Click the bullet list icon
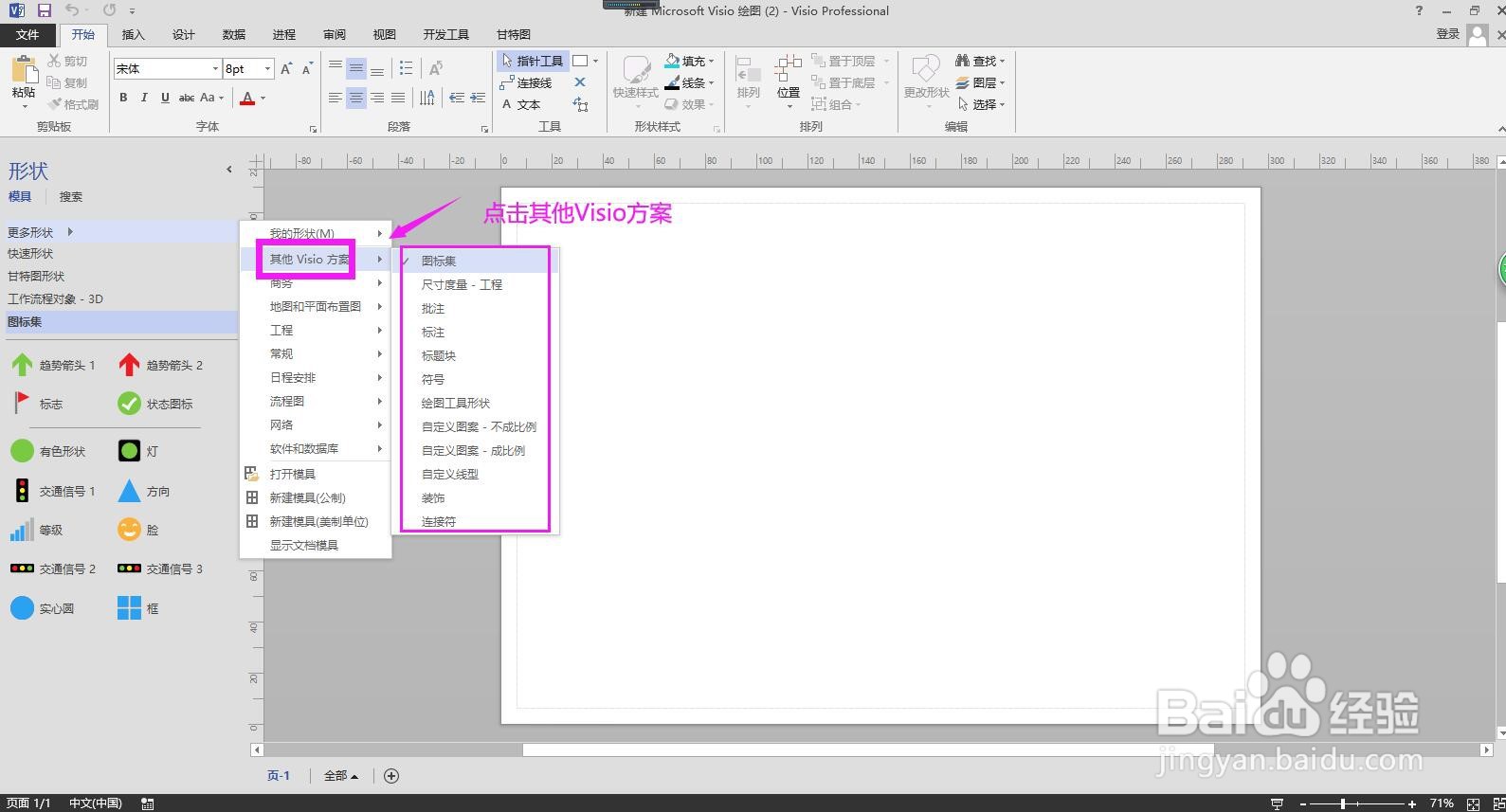Screen dimensions: 1506x812 406,68
